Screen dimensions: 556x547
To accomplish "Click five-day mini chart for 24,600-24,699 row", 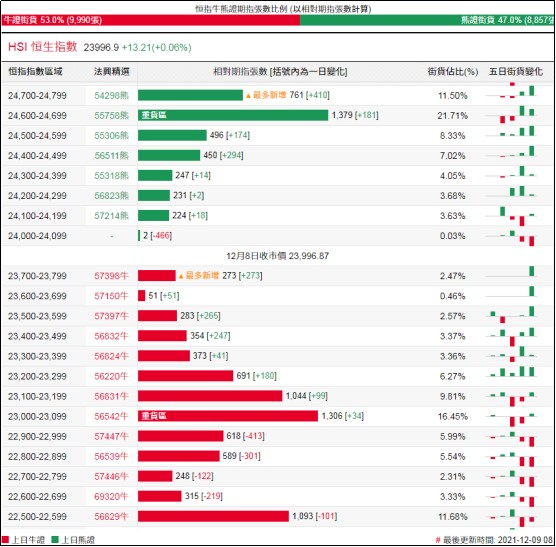I will (511, 115).
